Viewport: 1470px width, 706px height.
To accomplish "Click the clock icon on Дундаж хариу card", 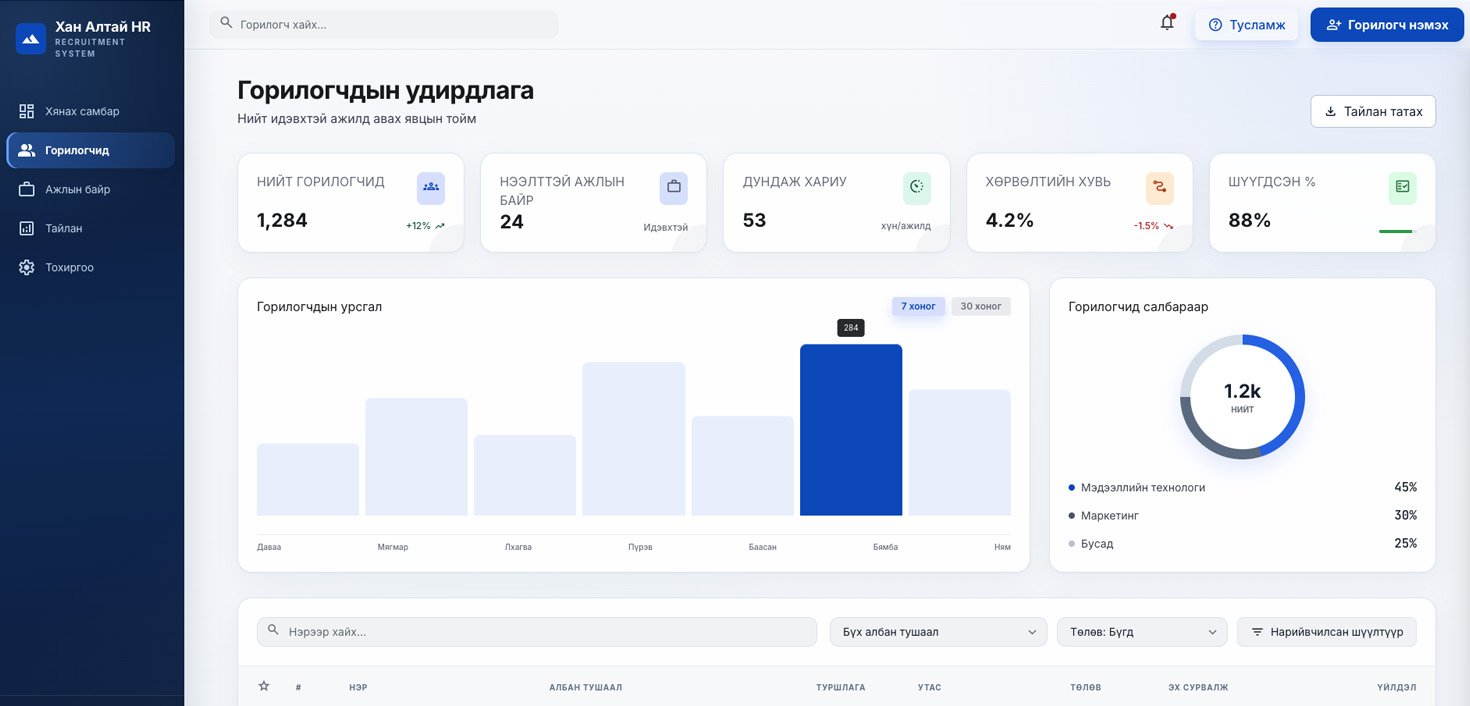I will coord(917,187).
